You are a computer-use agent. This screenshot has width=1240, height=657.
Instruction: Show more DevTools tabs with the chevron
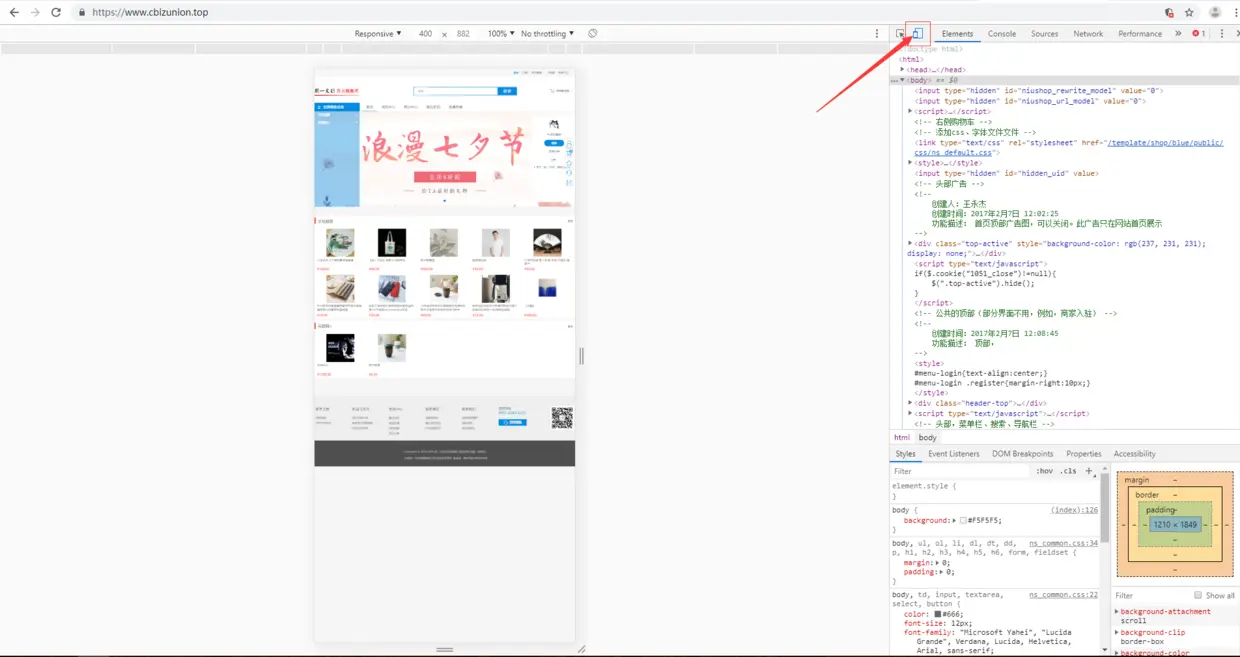(1178, 33)
